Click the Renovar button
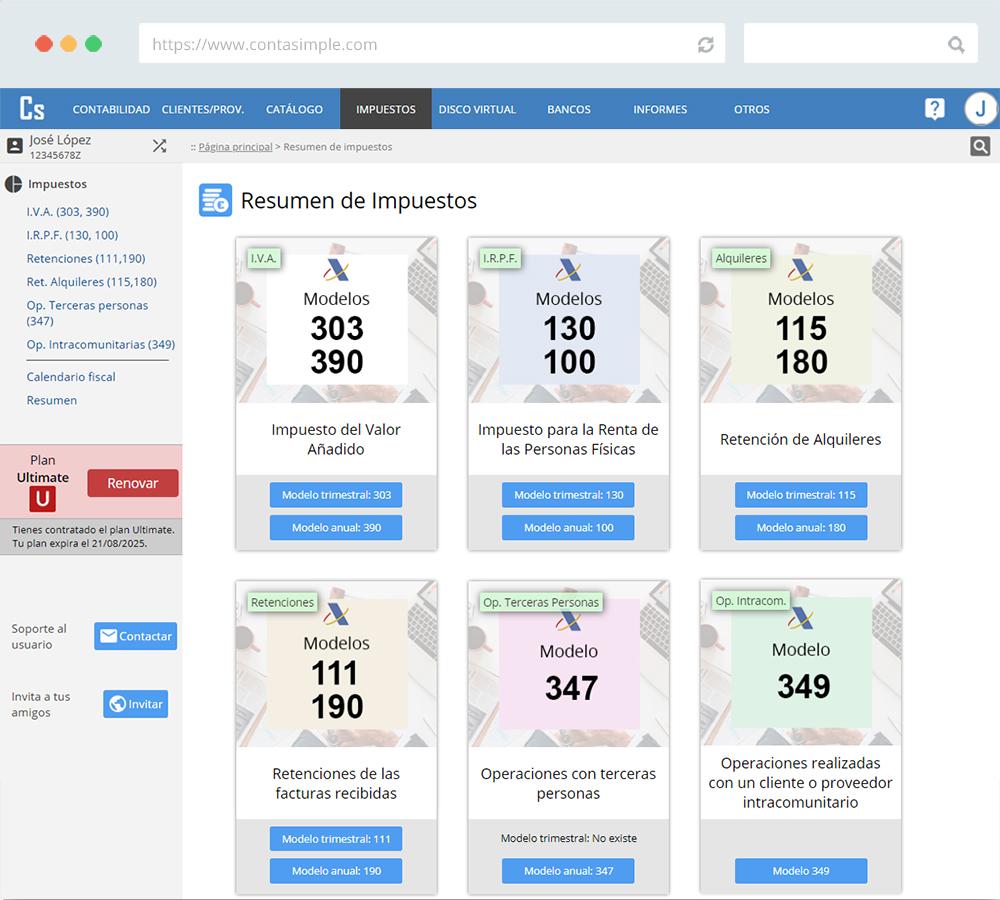This screenshot has width=1000, height=900. click(x=132, y=482)
